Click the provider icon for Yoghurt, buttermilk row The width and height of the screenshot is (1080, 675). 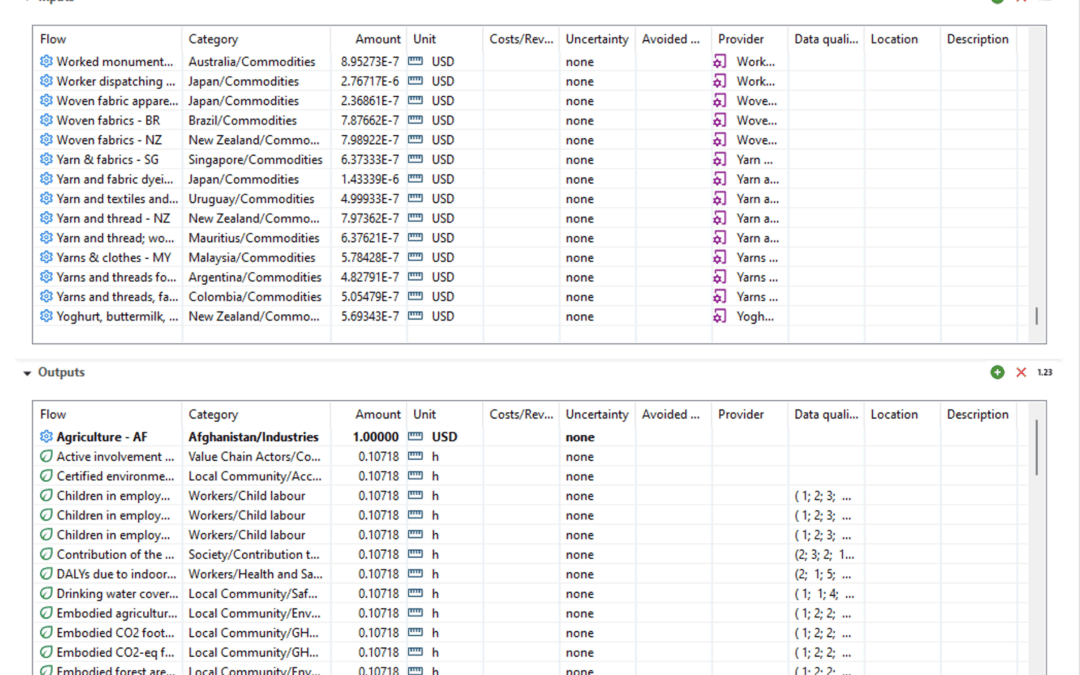tap(720, 316)
